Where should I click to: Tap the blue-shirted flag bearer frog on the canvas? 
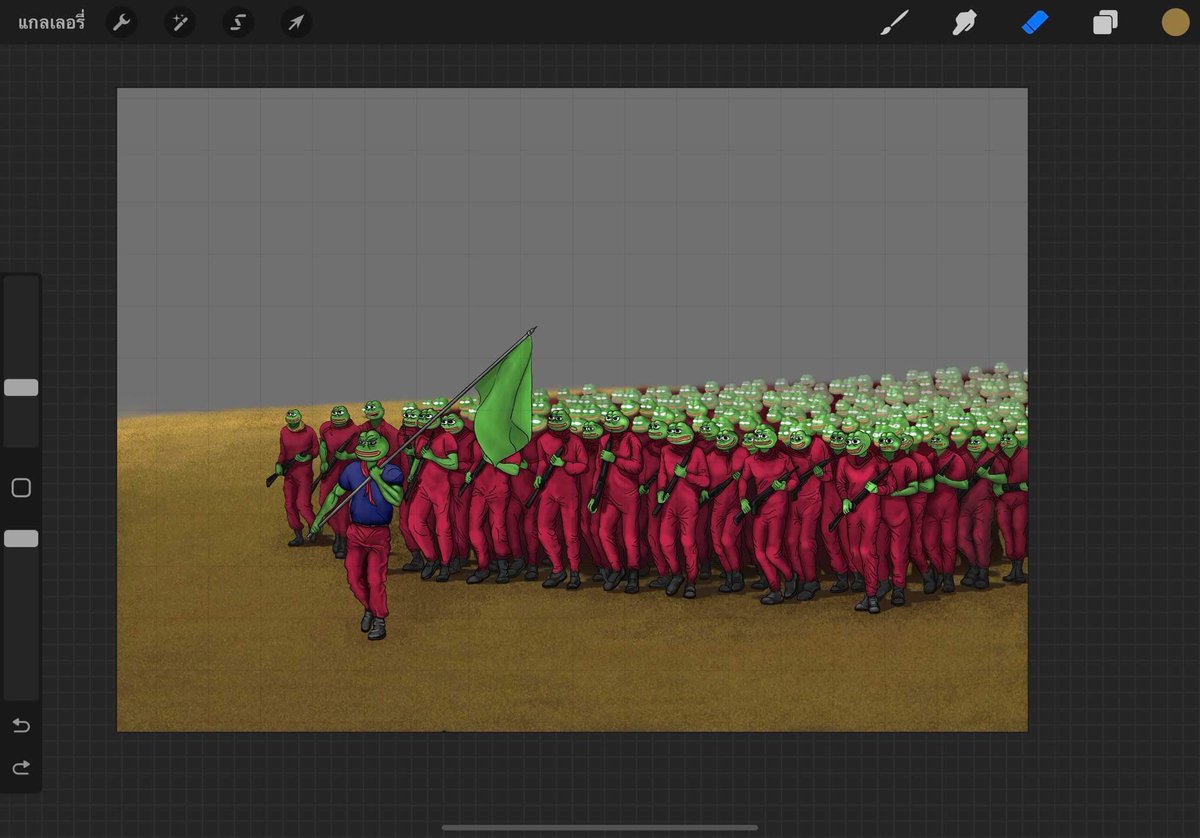tap(368, 535)
